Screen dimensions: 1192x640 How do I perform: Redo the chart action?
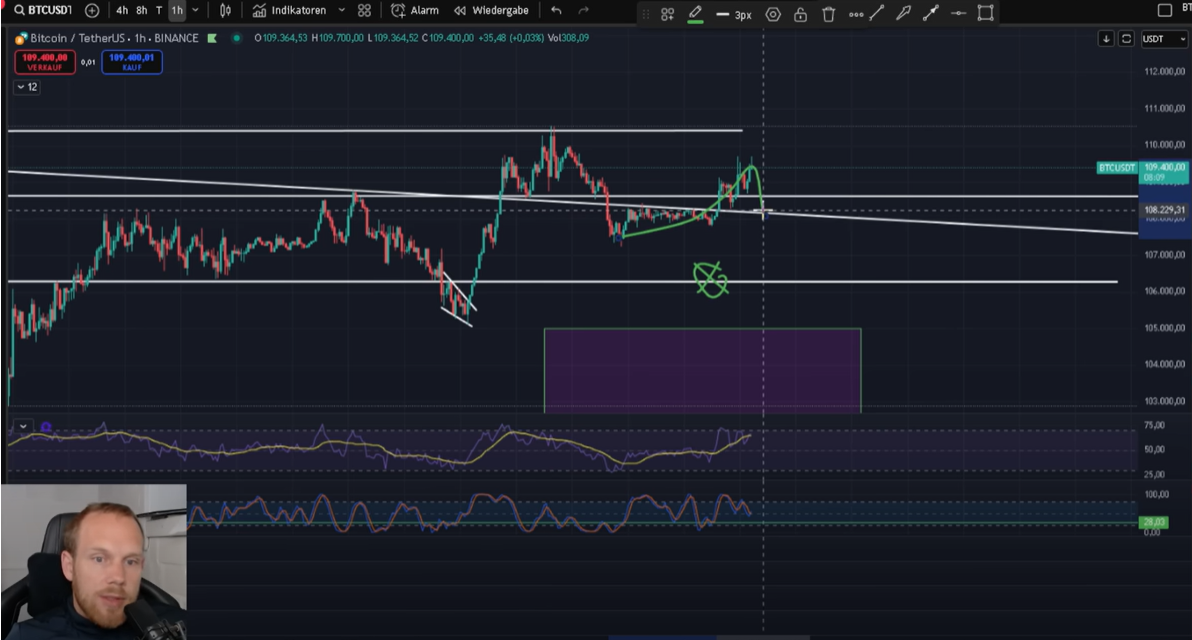(583, 11)
